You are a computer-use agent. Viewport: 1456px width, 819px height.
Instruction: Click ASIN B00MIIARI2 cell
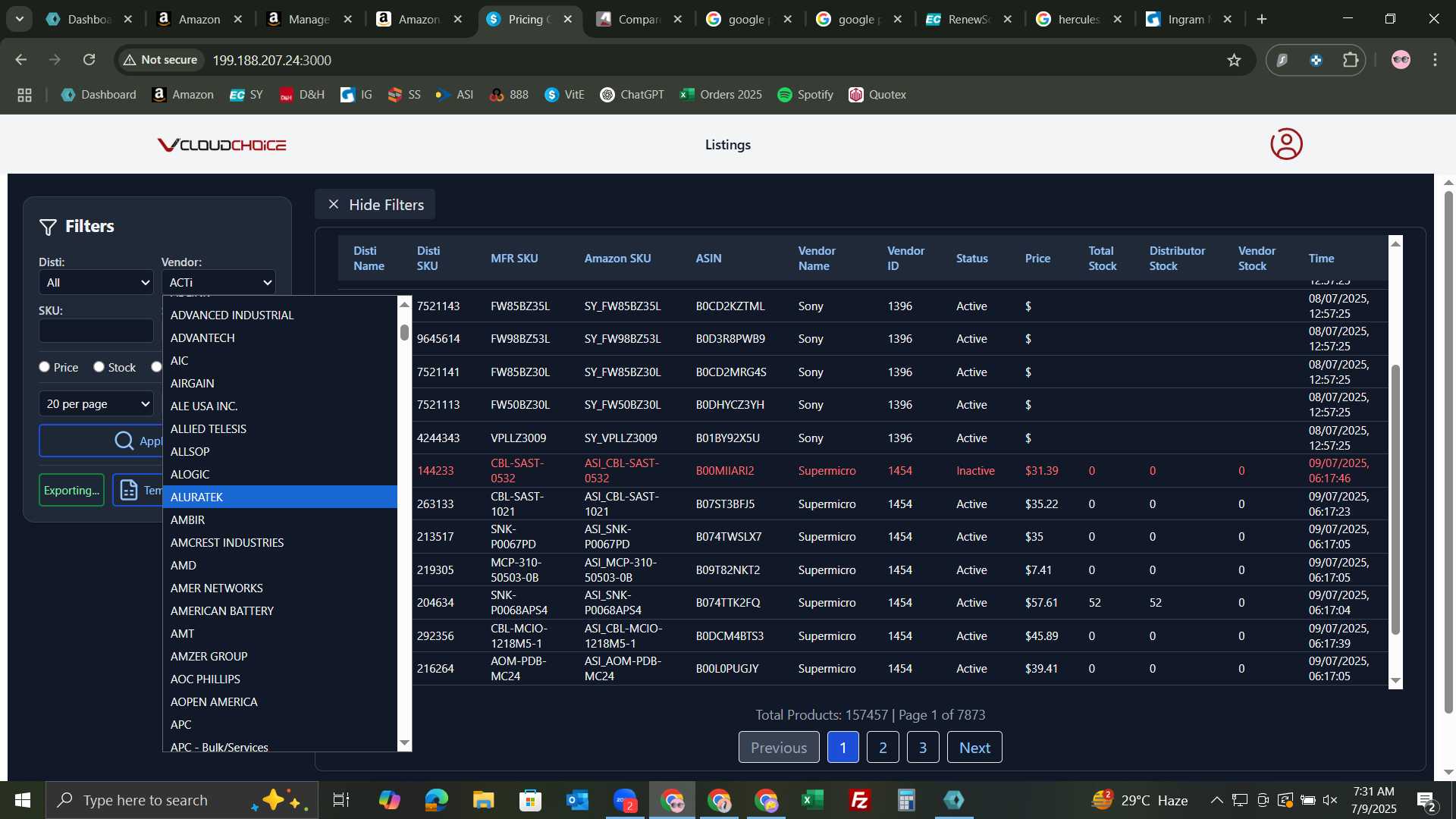(725, 471)
